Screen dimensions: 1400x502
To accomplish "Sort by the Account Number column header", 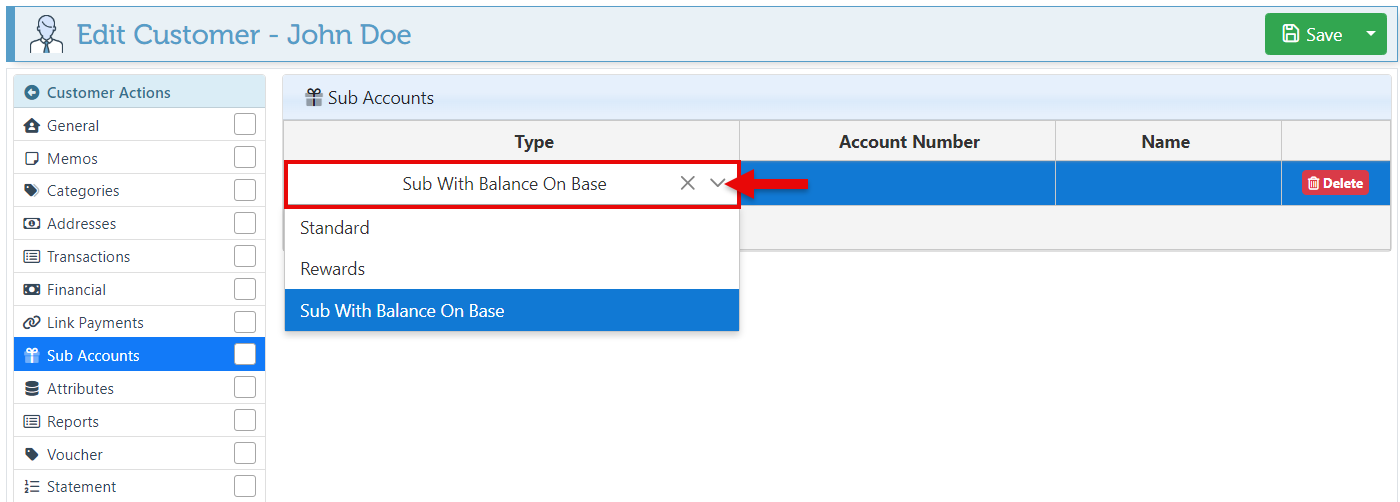I will pyautogui.click(x=909, y=142).
